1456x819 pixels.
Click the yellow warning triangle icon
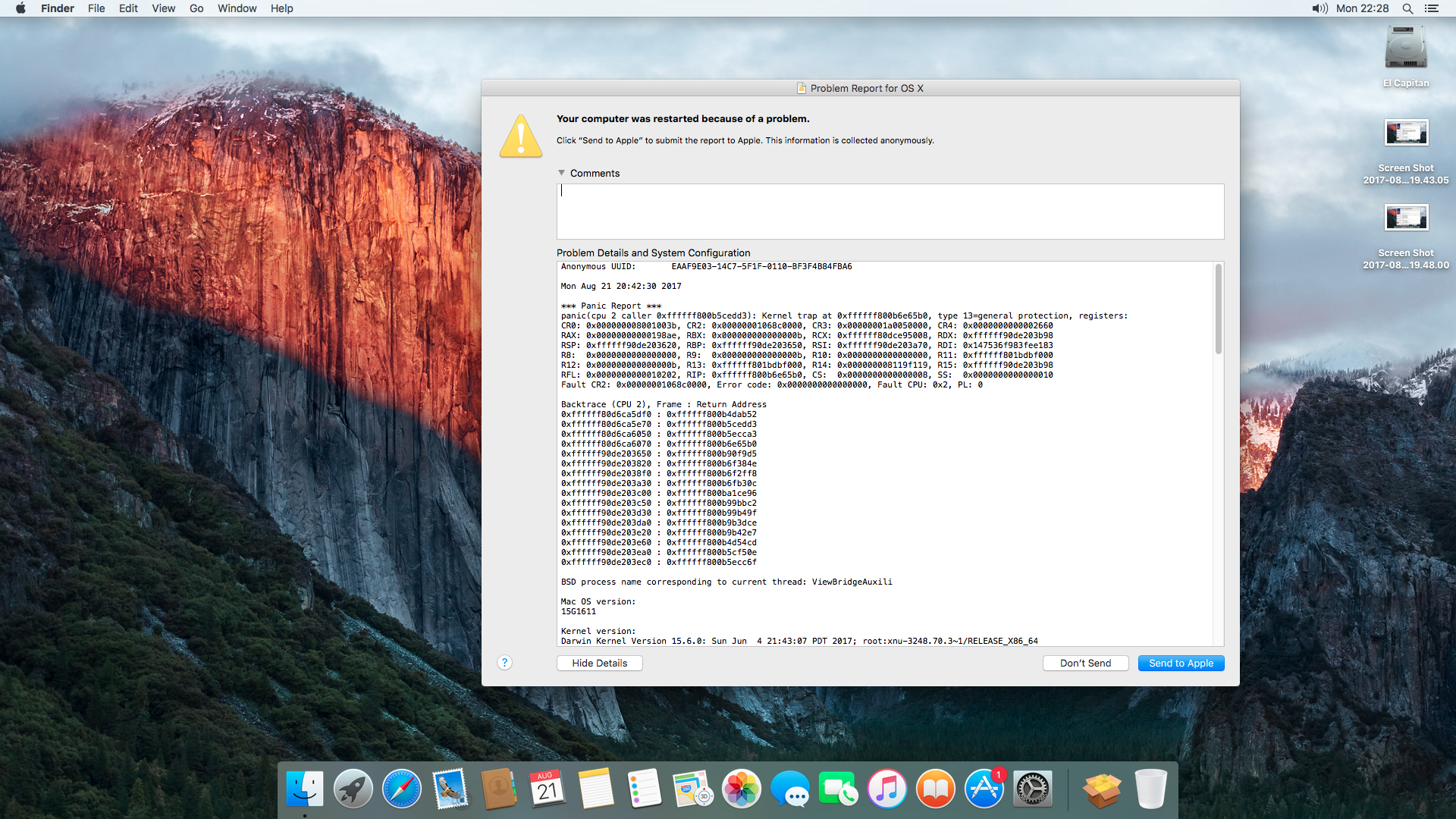click(x=521, y=136)
